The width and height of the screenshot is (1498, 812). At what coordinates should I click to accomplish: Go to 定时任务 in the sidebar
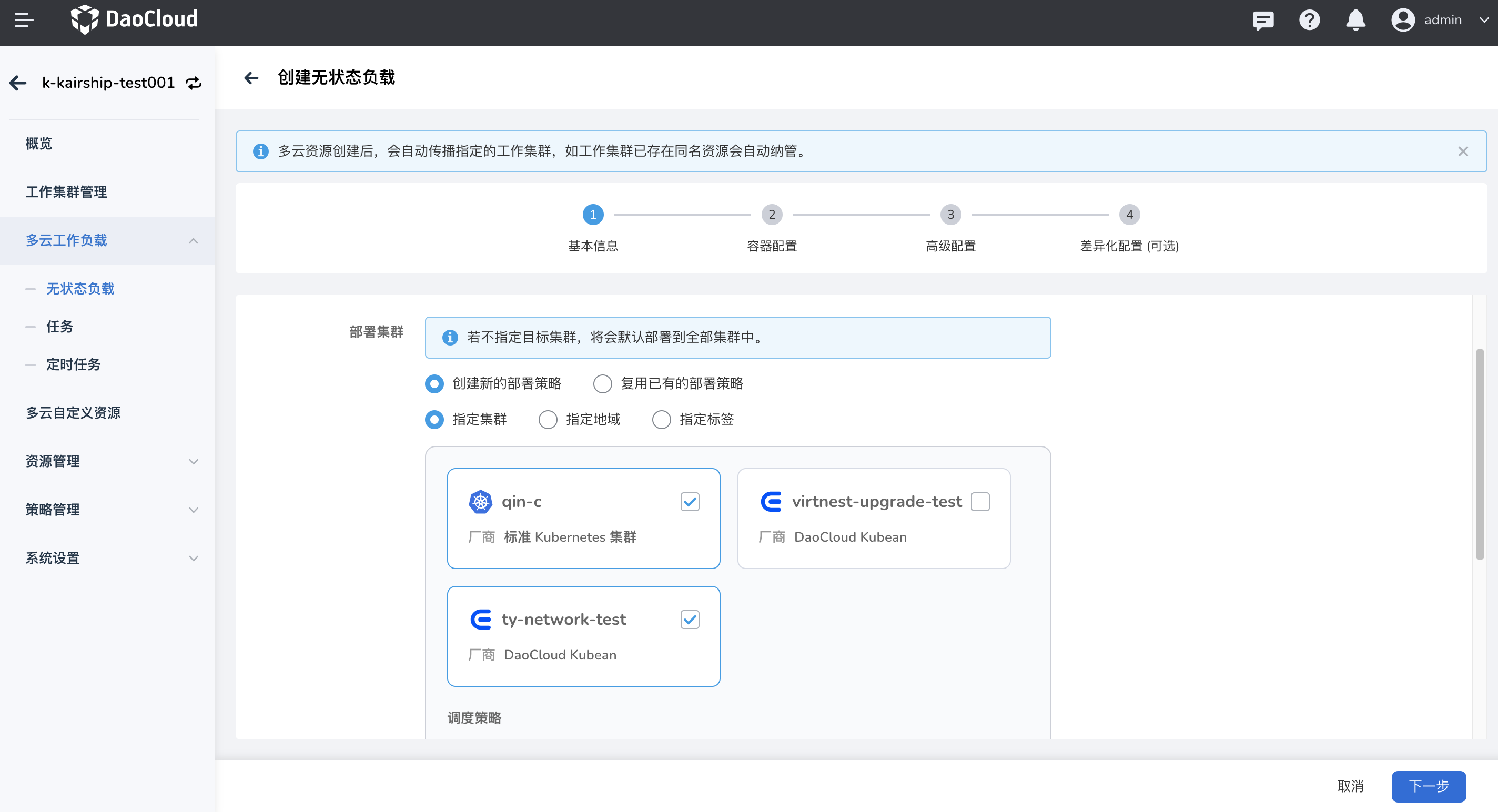point(73,364)
